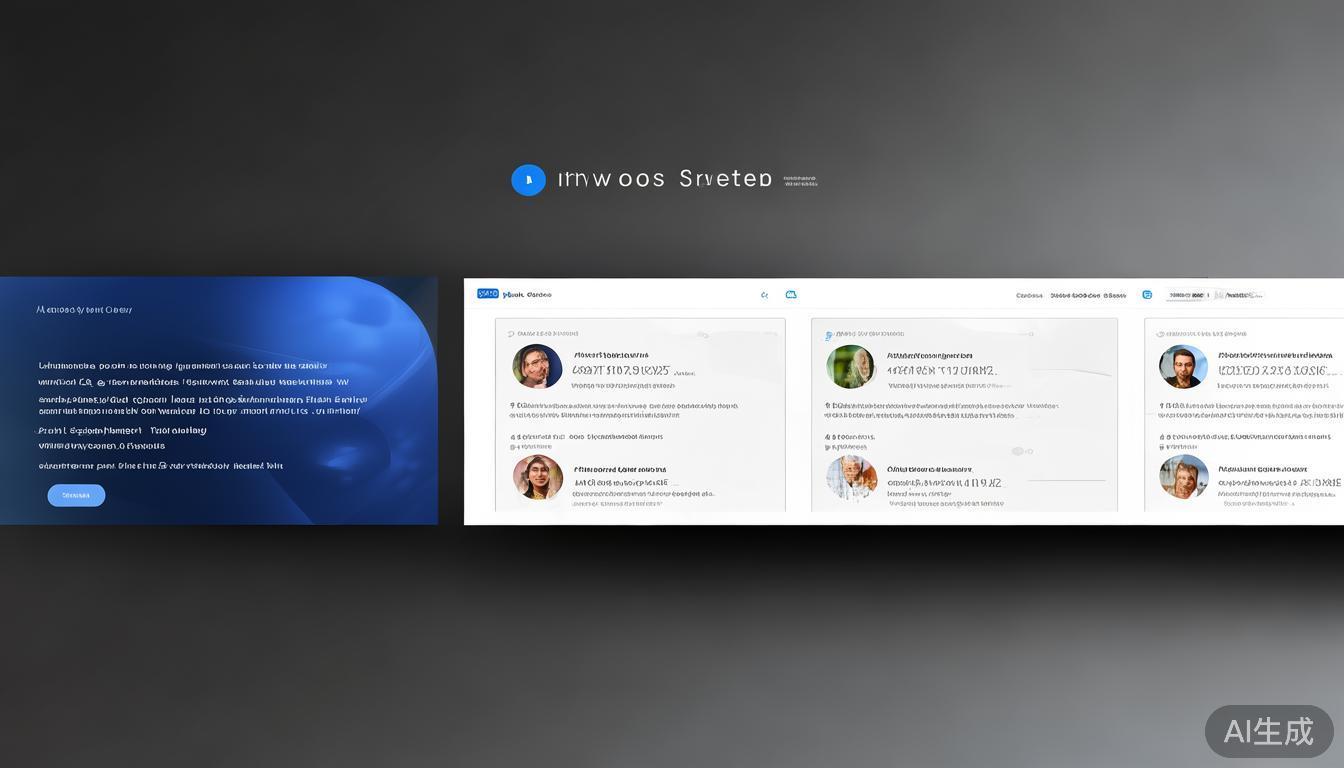Click the middle nav link in the header
Viewport: 1344px width, 768px height.
point(1074,296)
